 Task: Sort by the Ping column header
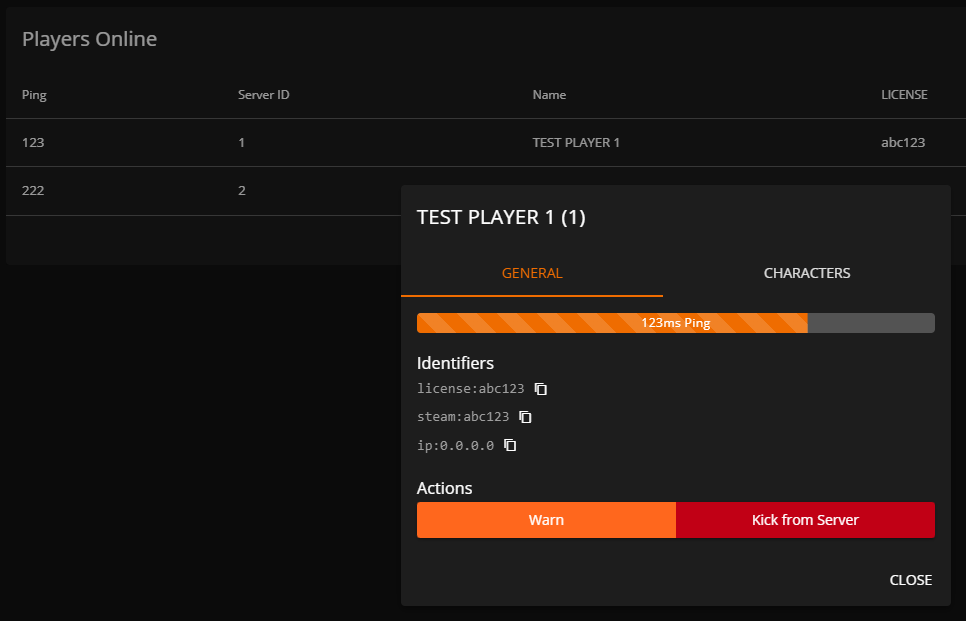[x=34, y=95]
